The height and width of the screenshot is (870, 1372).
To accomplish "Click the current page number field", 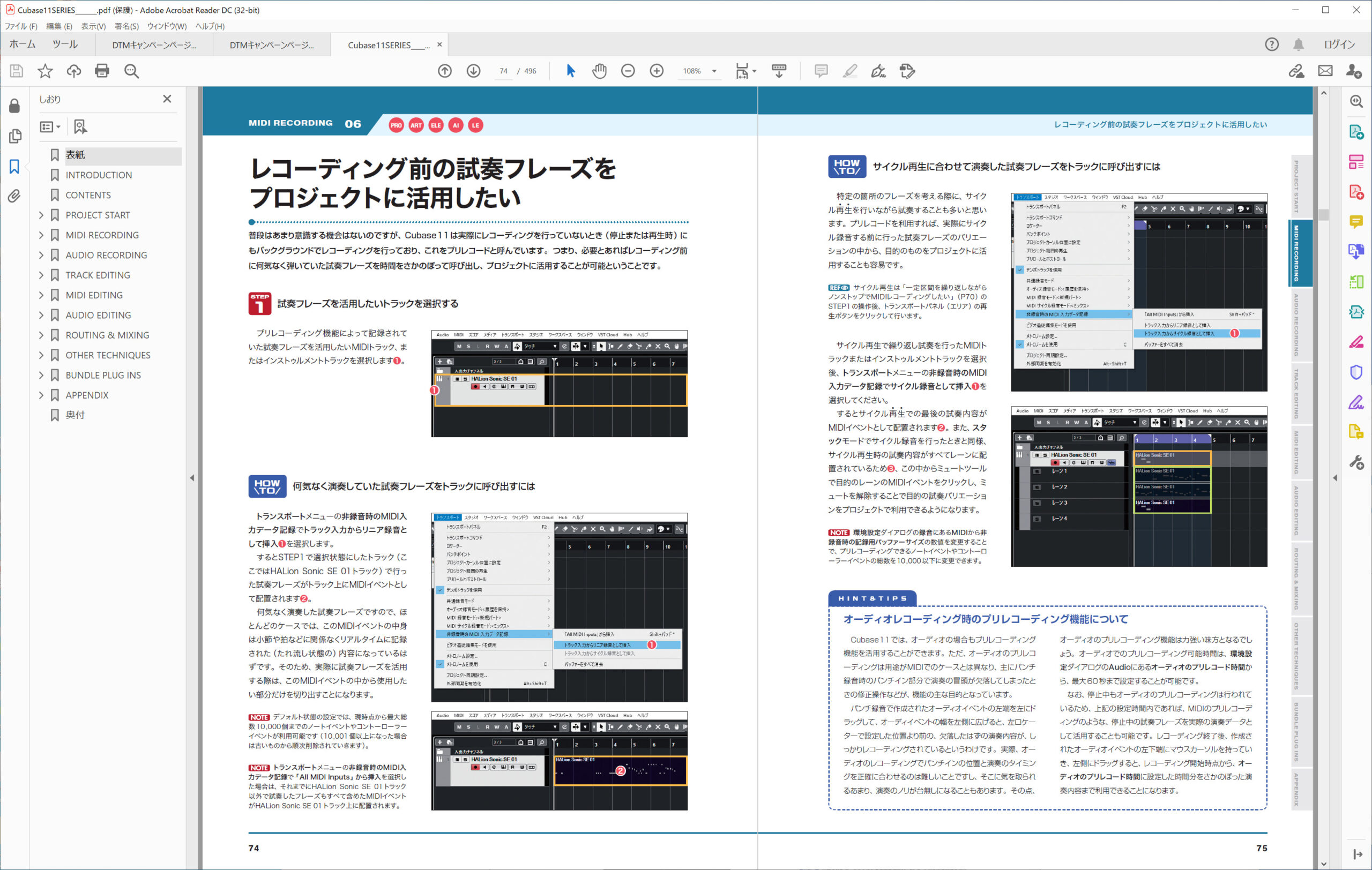I will point(503,71).
